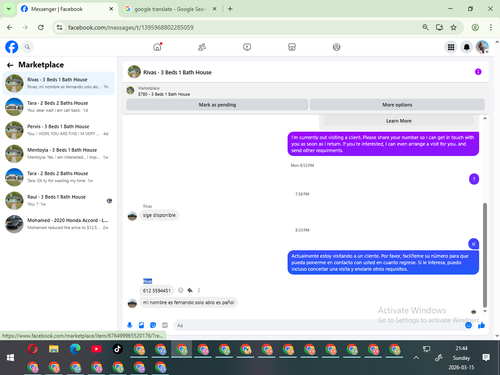This screenshot has height=375, width=500.
Task: React to the 612 5594451 message
Action: click(181, 290)
